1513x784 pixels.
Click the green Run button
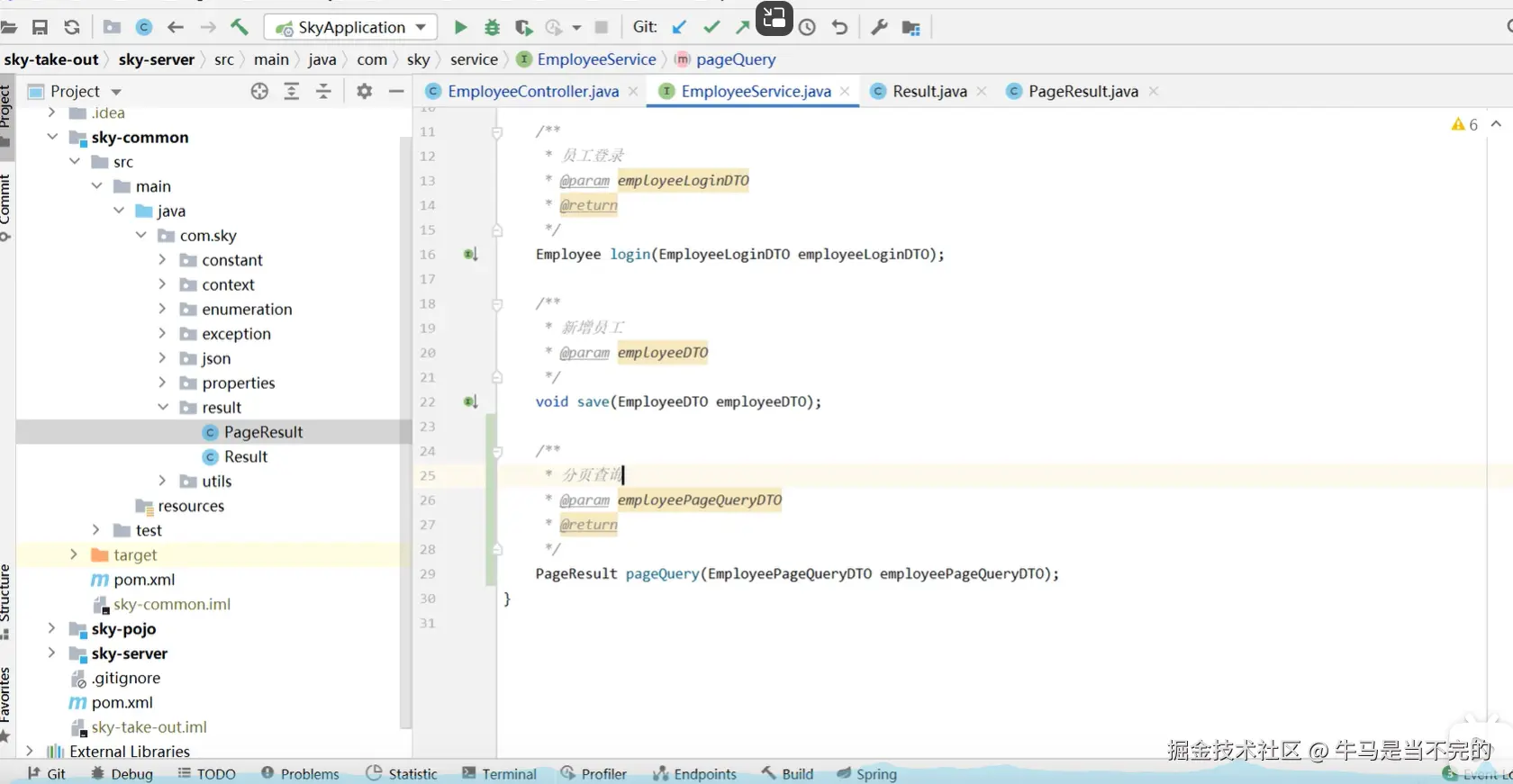460,27
